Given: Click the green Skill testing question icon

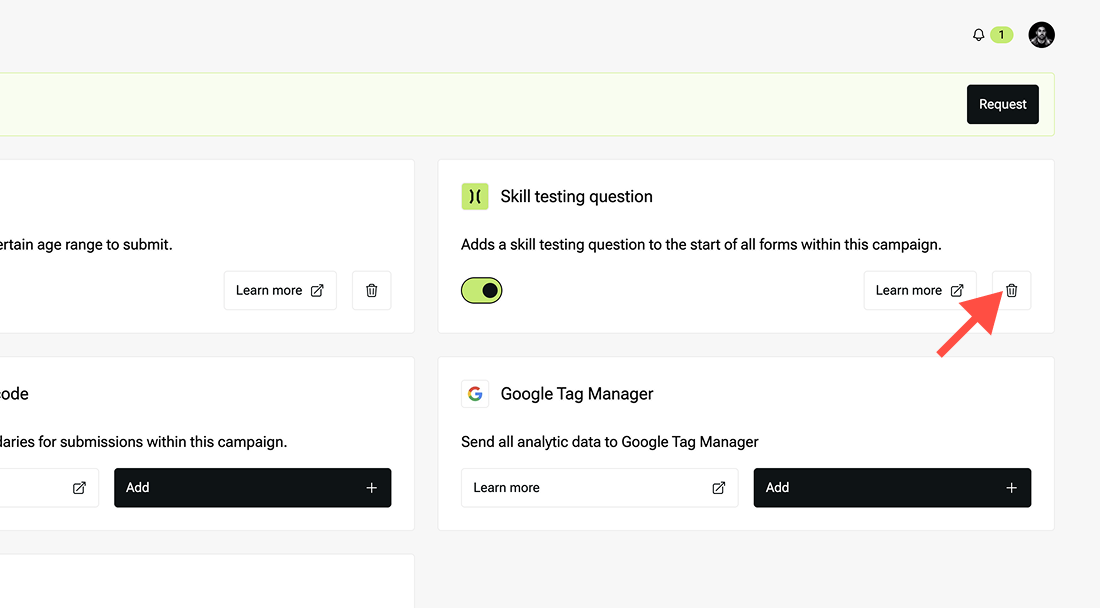Looking at the screenshot, I should coord(474,197).
